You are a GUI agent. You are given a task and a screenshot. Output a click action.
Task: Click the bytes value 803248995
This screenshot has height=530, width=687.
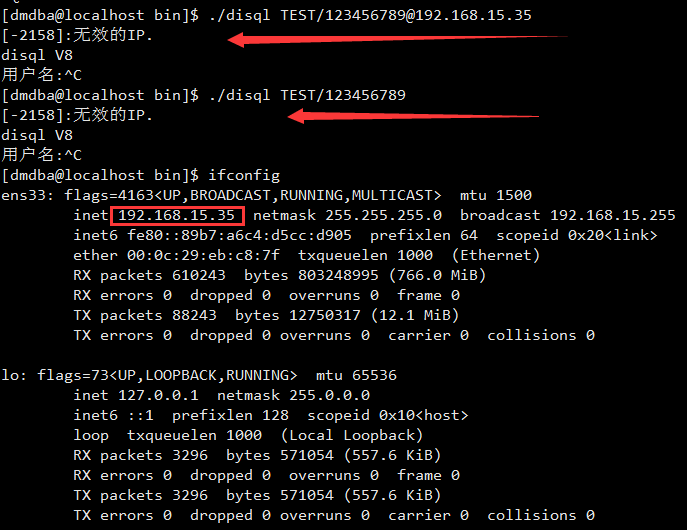[x=338, y=276]
